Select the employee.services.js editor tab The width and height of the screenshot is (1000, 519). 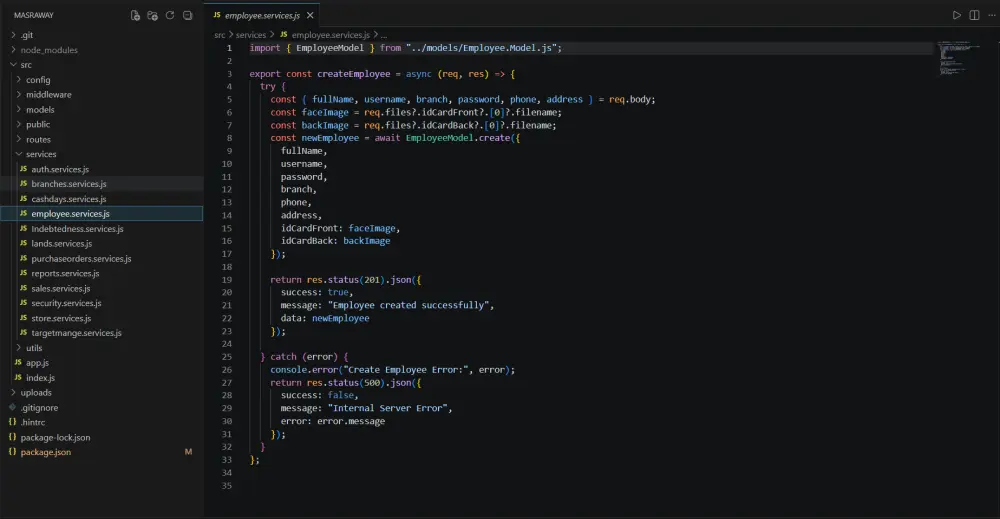coord(262,15)
